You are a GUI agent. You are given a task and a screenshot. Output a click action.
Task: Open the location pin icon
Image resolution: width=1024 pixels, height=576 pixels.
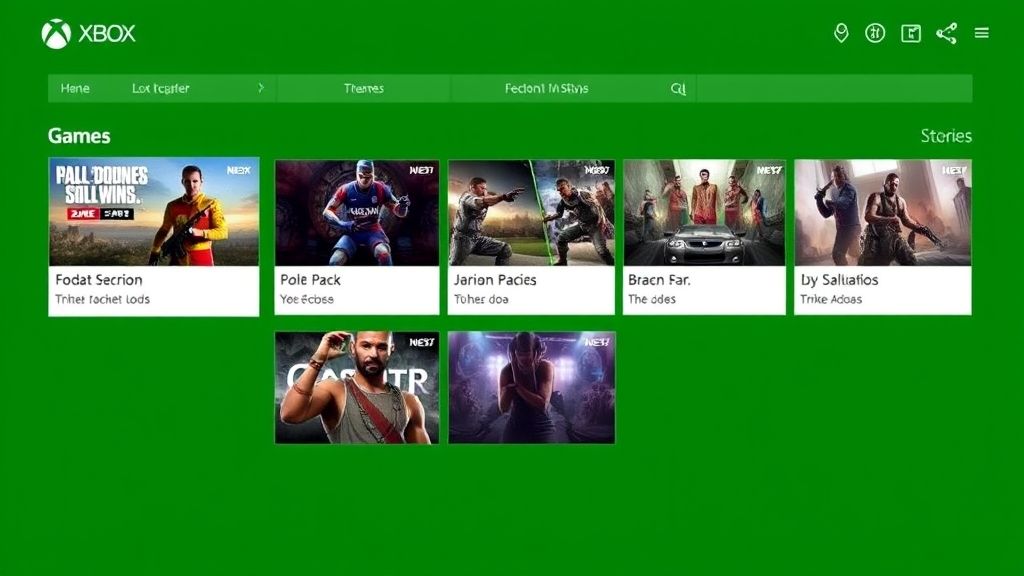pos(841,32)
